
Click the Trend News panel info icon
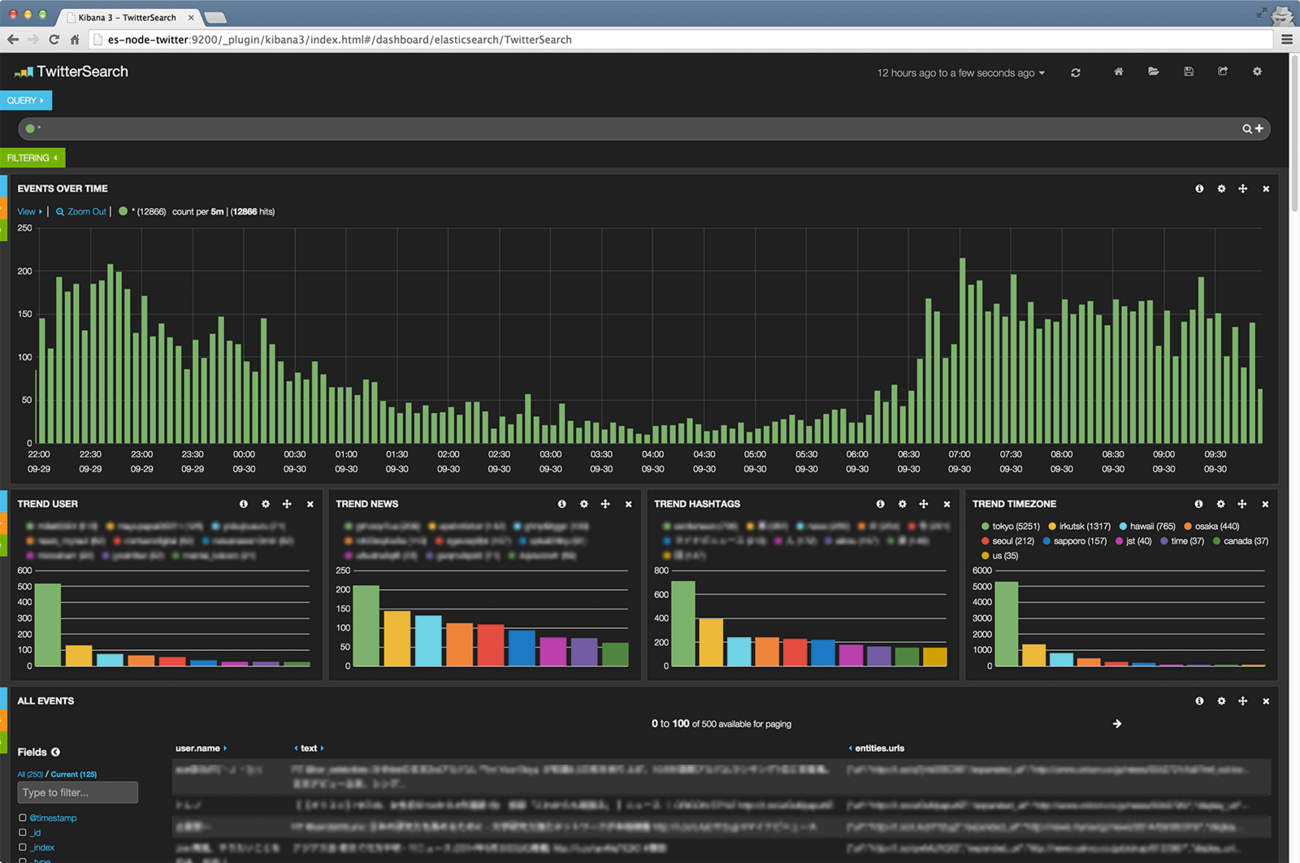(562, 504)
